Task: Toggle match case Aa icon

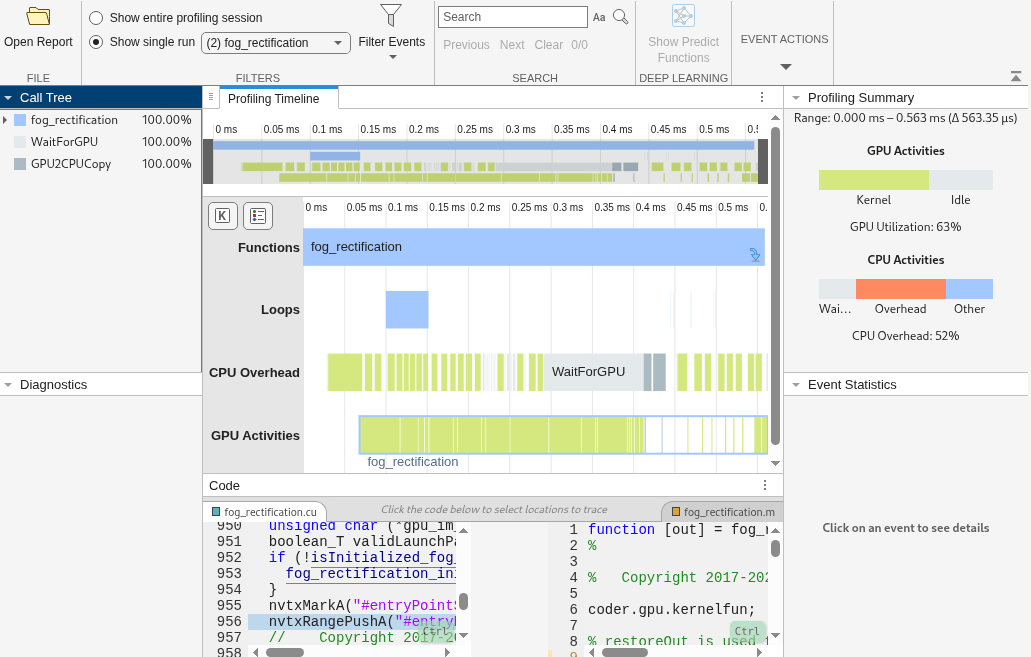Action: (x=599, y=17)
